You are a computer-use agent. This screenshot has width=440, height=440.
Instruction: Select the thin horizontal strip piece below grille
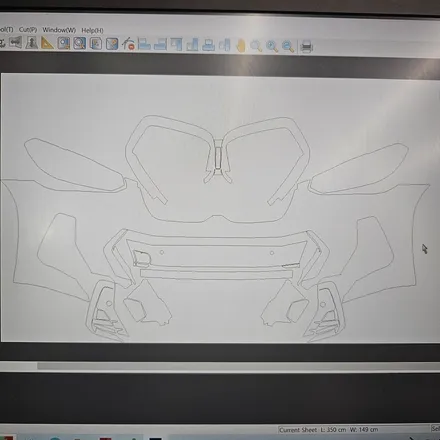pos(216,274)
